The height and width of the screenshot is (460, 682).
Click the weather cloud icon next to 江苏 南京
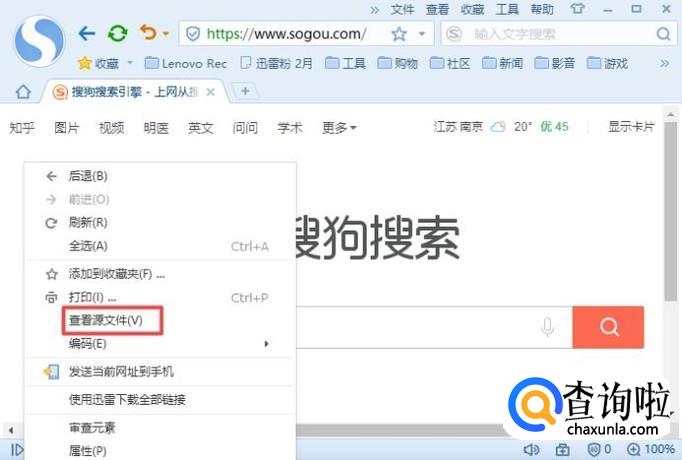tap(498, 127)
